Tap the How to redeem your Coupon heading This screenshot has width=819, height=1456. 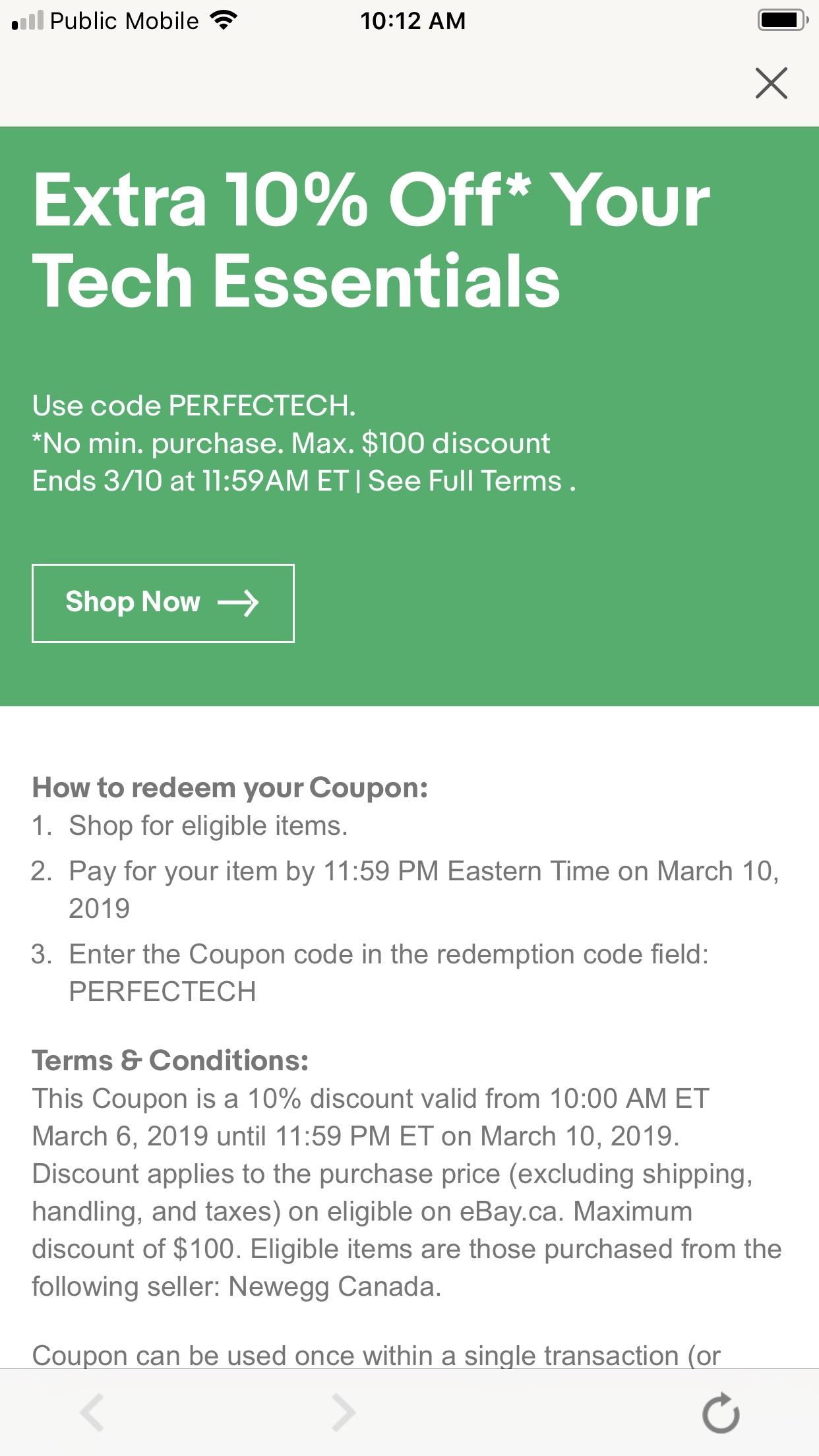pyautogui.click(x=231, y=786)
